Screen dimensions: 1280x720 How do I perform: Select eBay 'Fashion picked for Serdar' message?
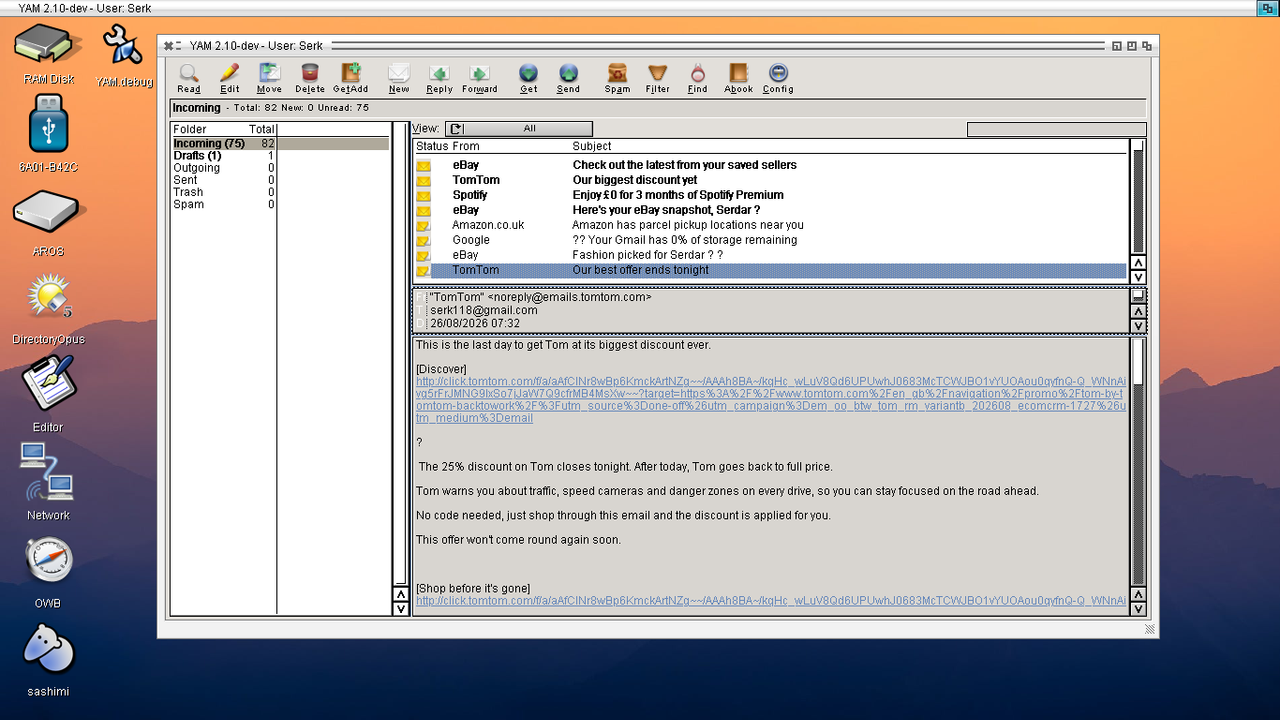point(771,255)
